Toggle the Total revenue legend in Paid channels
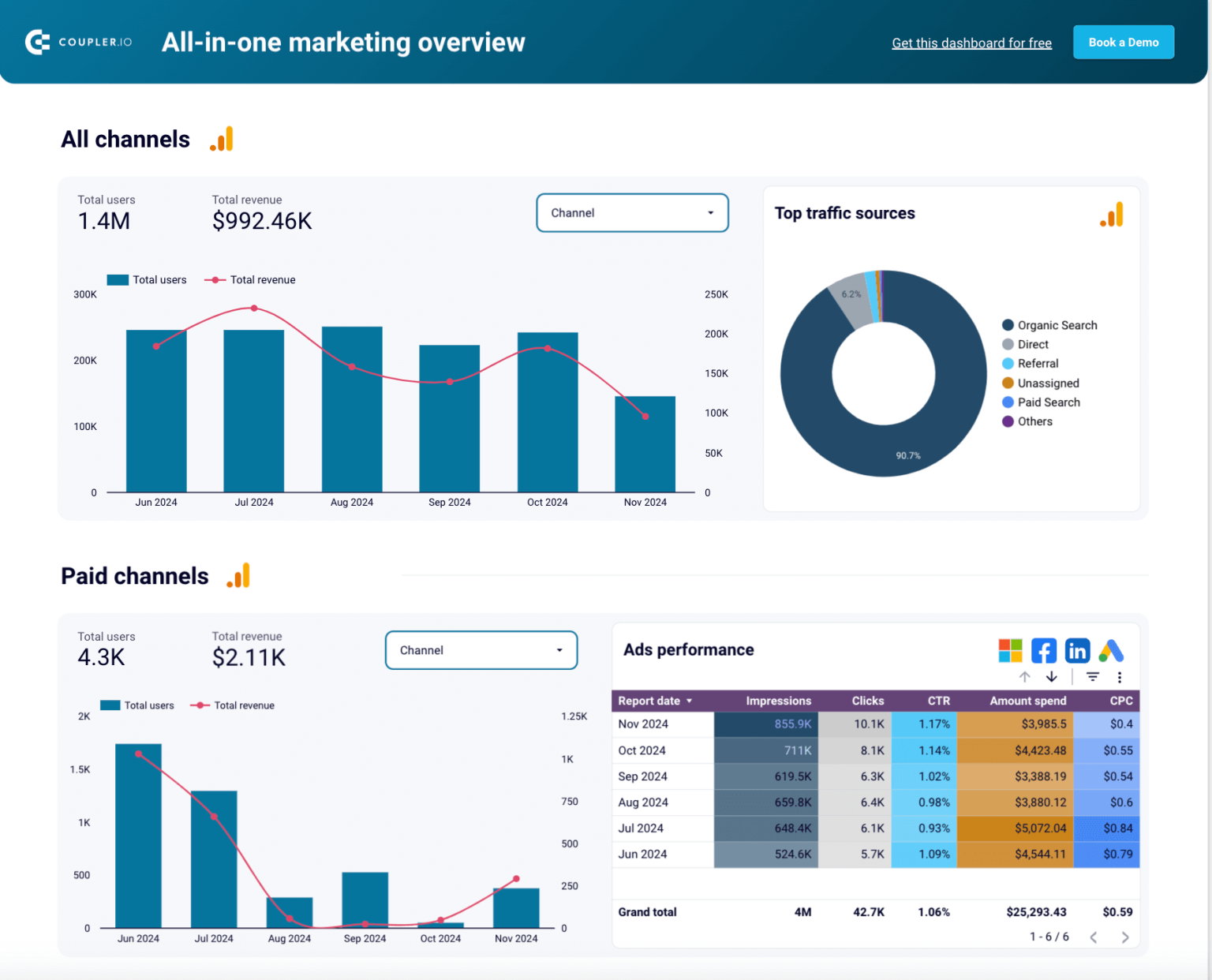Image resolution: width=1212 pixels, height=980 pixels. coord(233,705)
